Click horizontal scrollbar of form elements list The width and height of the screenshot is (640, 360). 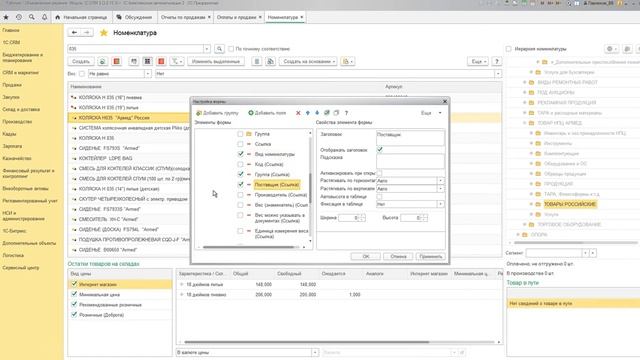tap(249, 247)
